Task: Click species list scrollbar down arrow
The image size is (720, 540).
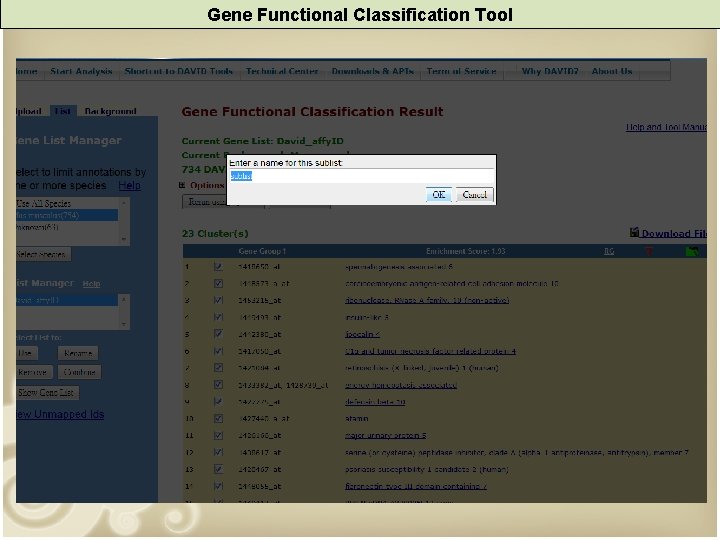Action: pyautogui.click(x=124, y=239)
